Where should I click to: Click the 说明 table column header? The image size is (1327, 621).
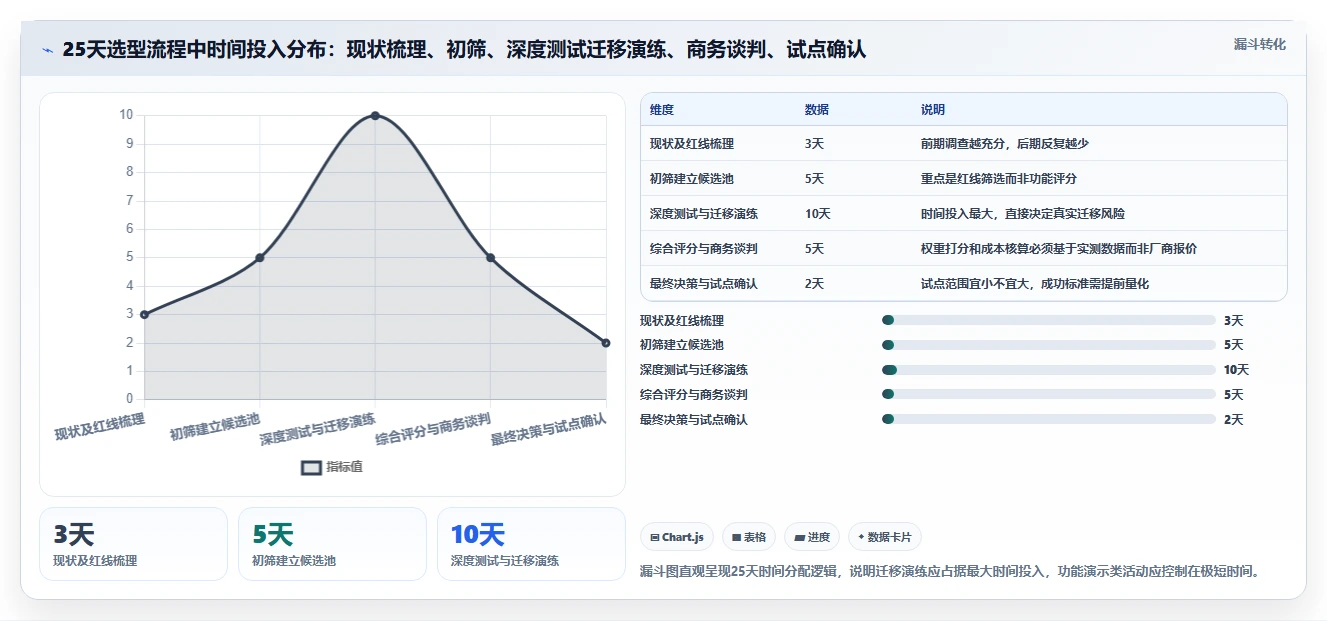933,110
